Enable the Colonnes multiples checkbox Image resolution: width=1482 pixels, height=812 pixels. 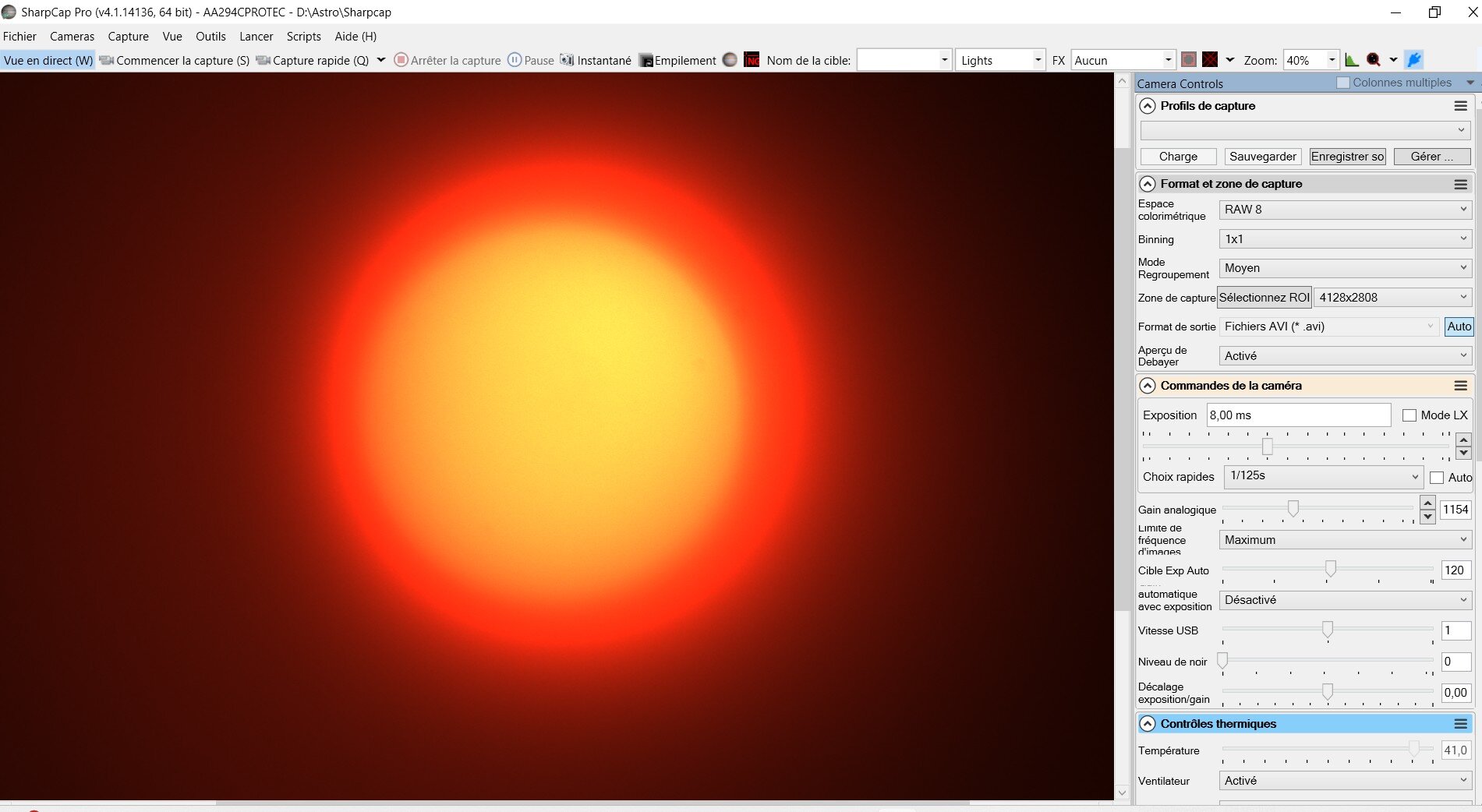(x=1343, y=83)
